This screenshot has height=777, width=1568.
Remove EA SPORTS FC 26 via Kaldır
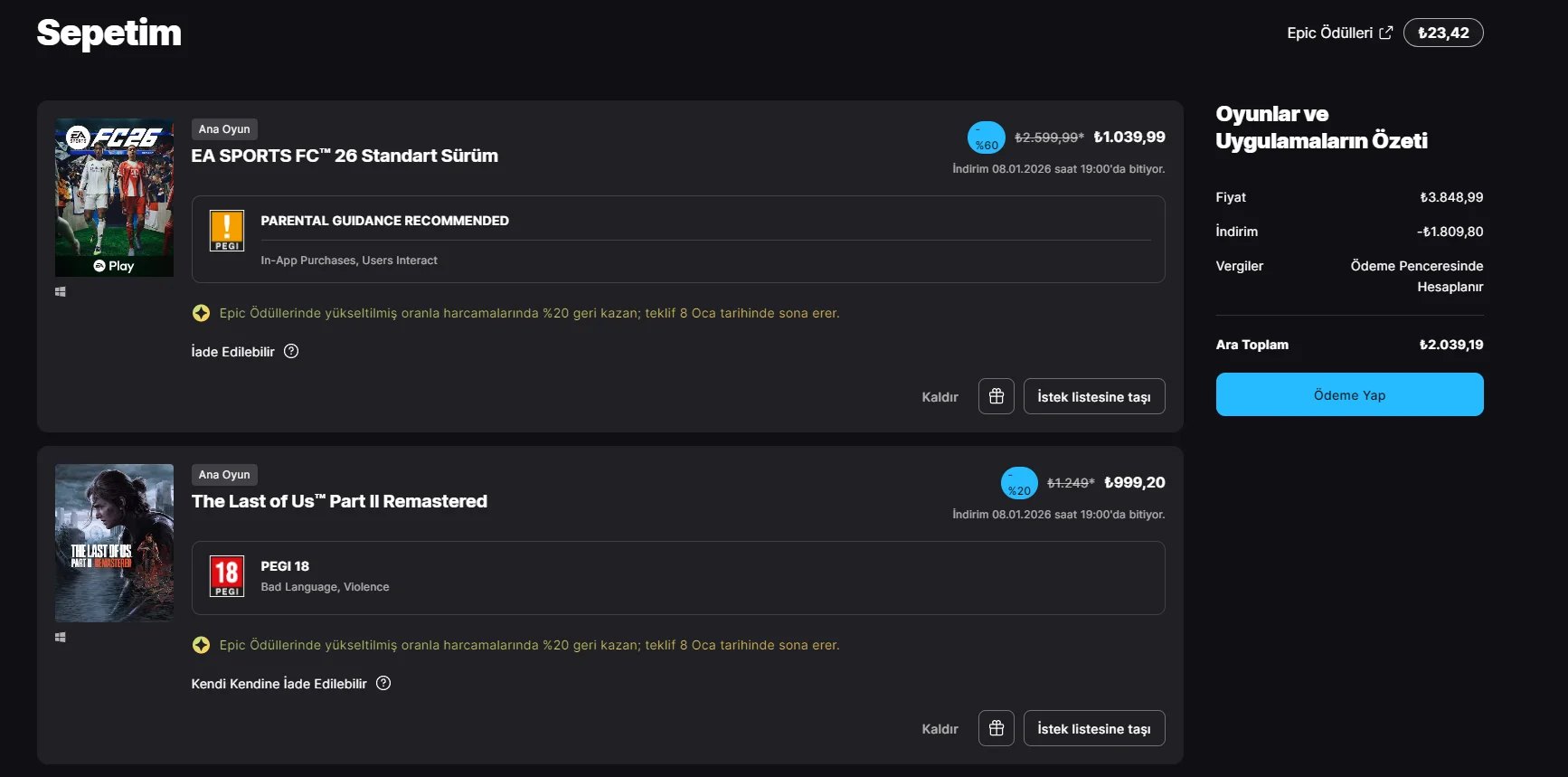click(x=940, y=397)
